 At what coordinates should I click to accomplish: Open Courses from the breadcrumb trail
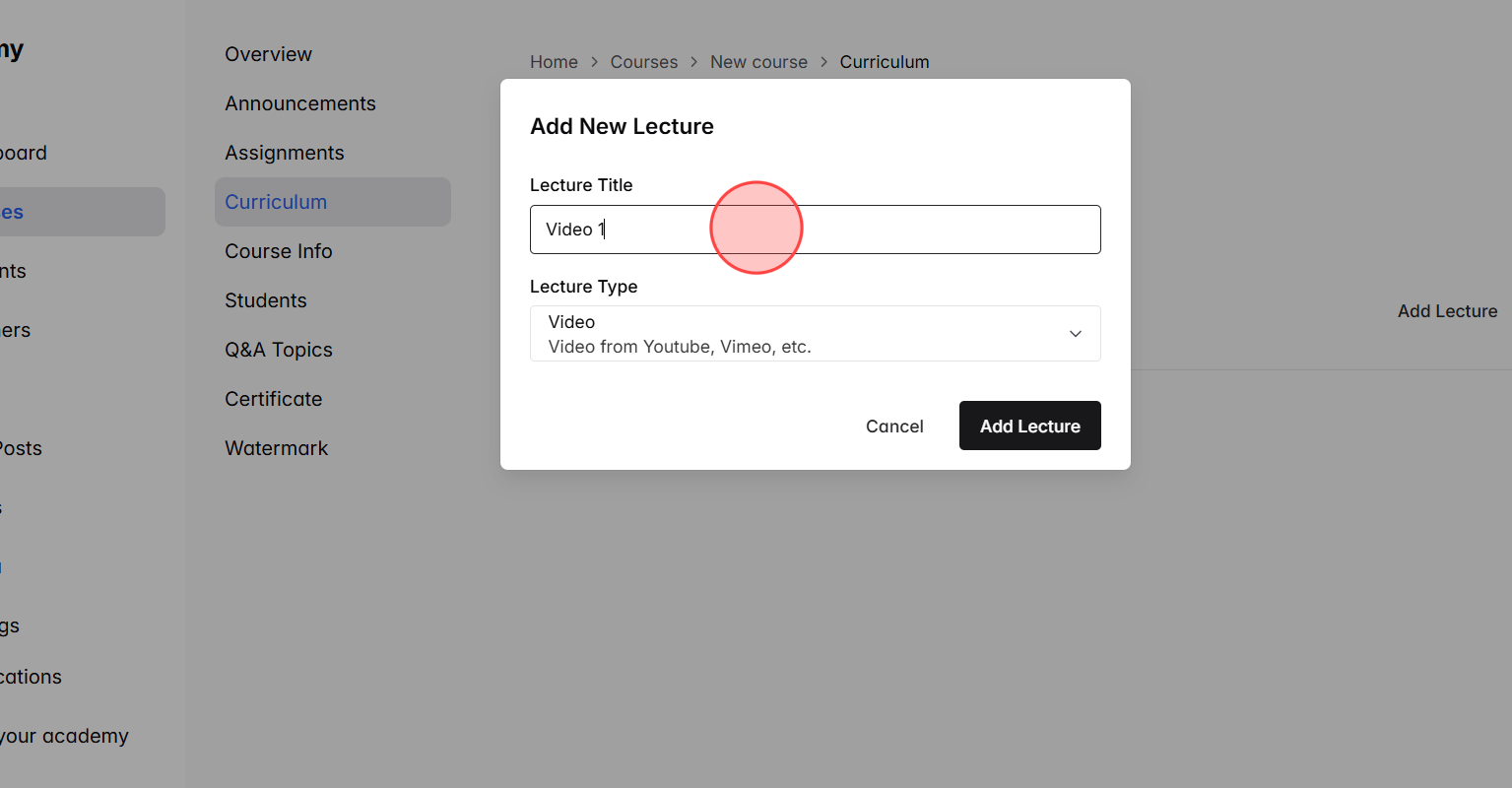click(643, 61)
